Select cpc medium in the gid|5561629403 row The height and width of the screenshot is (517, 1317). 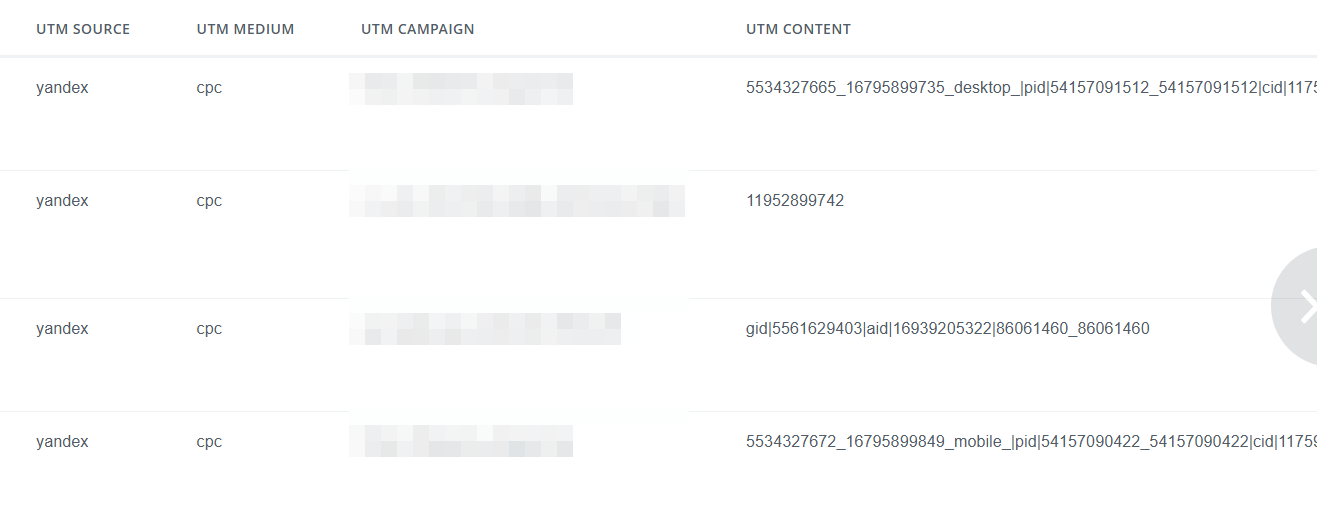pos(209,329)
